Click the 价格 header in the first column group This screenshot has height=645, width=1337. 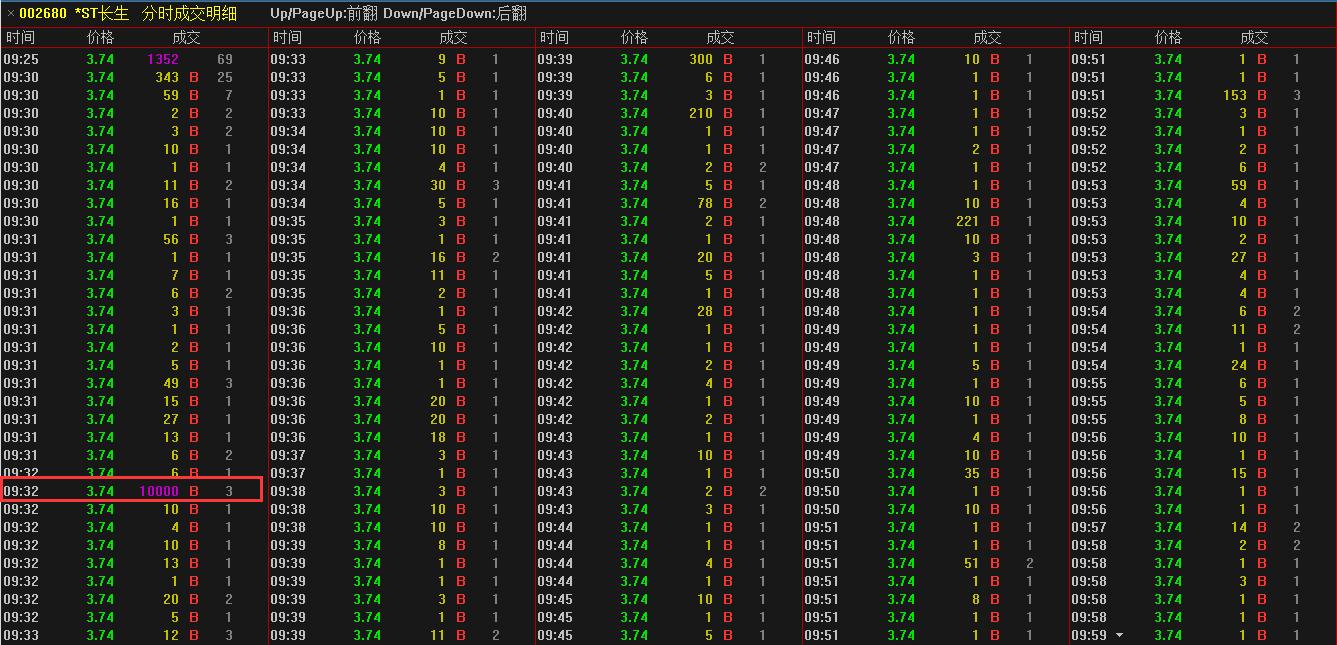pyautogui.click(x=100, y=37)
